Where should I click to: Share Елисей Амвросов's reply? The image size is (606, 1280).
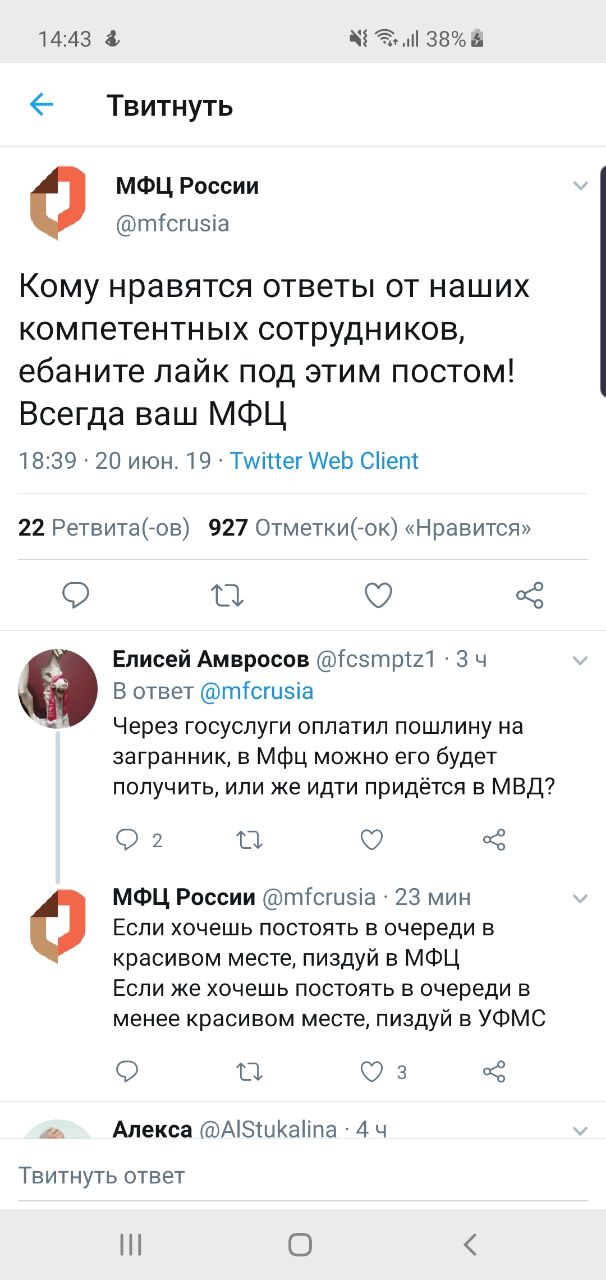pos(494,840)
